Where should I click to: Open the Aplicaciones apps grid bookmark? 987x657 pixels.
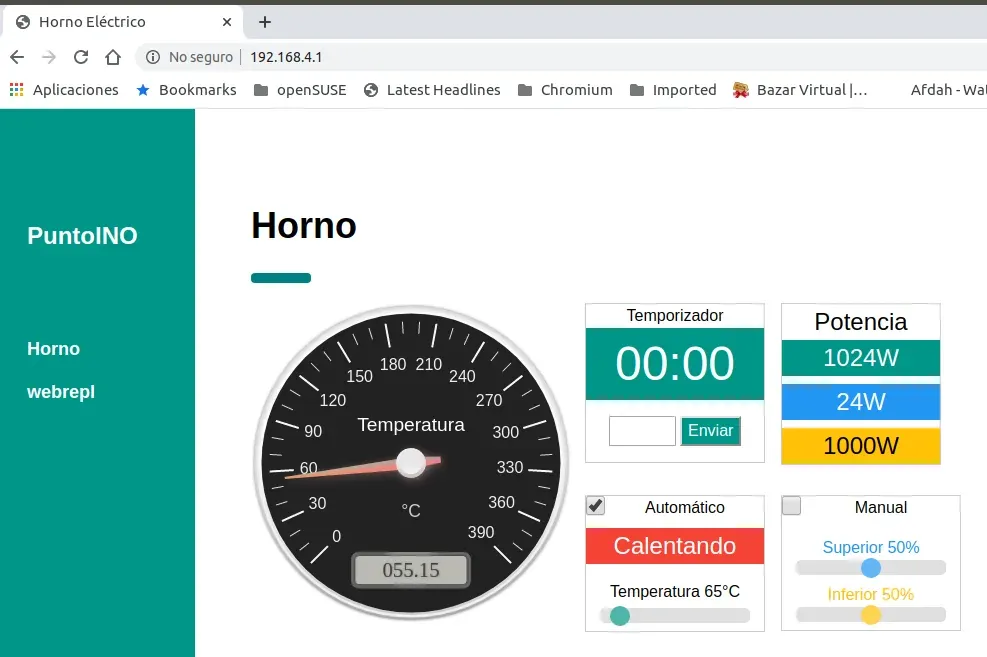(x=64, y=90)
